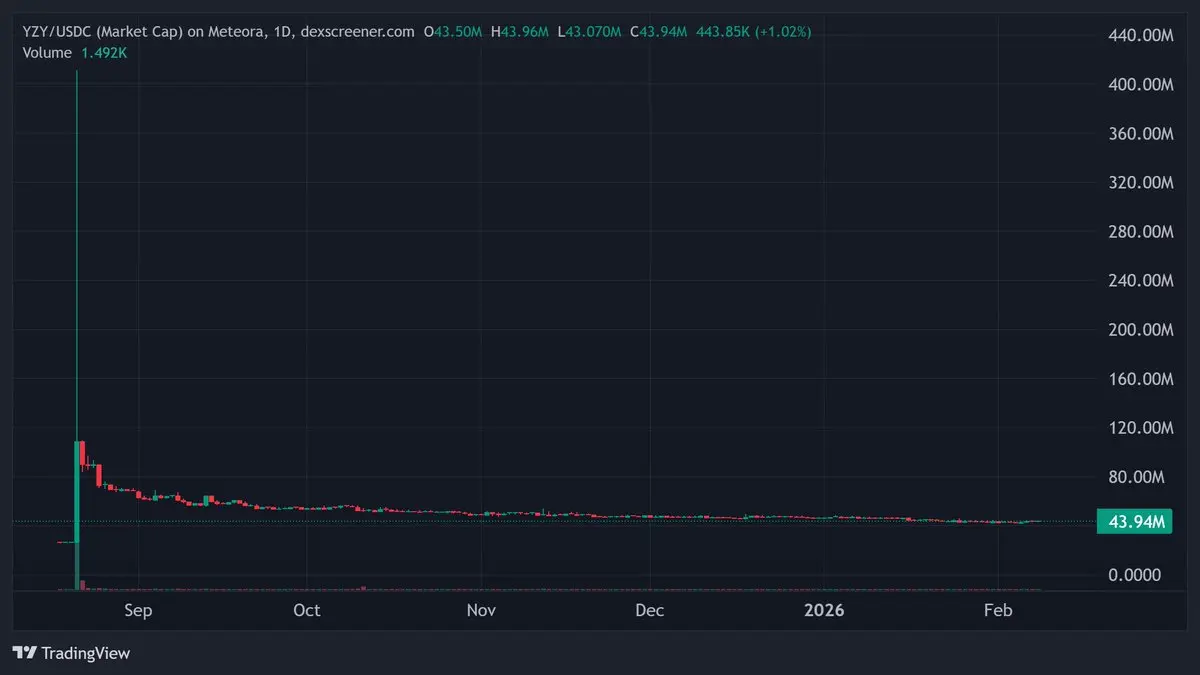Image resolution: width=1200 pixels, height=675 pixels.
Task: Click the Sep label on time axis
Action: pos(138,610)
